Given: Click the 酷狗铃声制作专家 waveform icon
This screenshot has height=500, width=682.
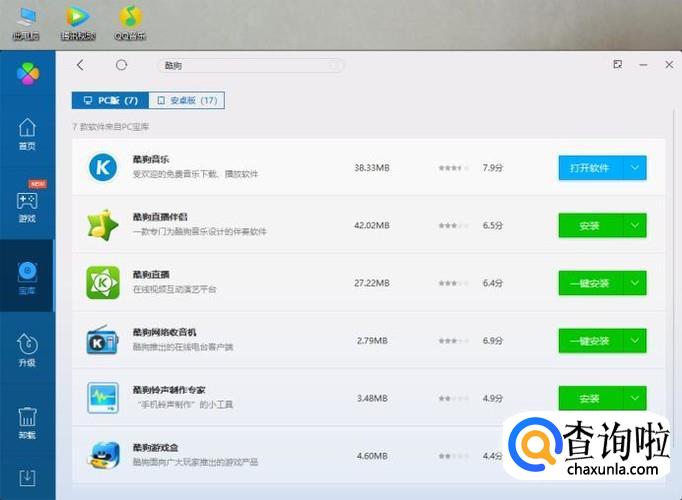Looking at the screenshot, I should click(103, 398).
